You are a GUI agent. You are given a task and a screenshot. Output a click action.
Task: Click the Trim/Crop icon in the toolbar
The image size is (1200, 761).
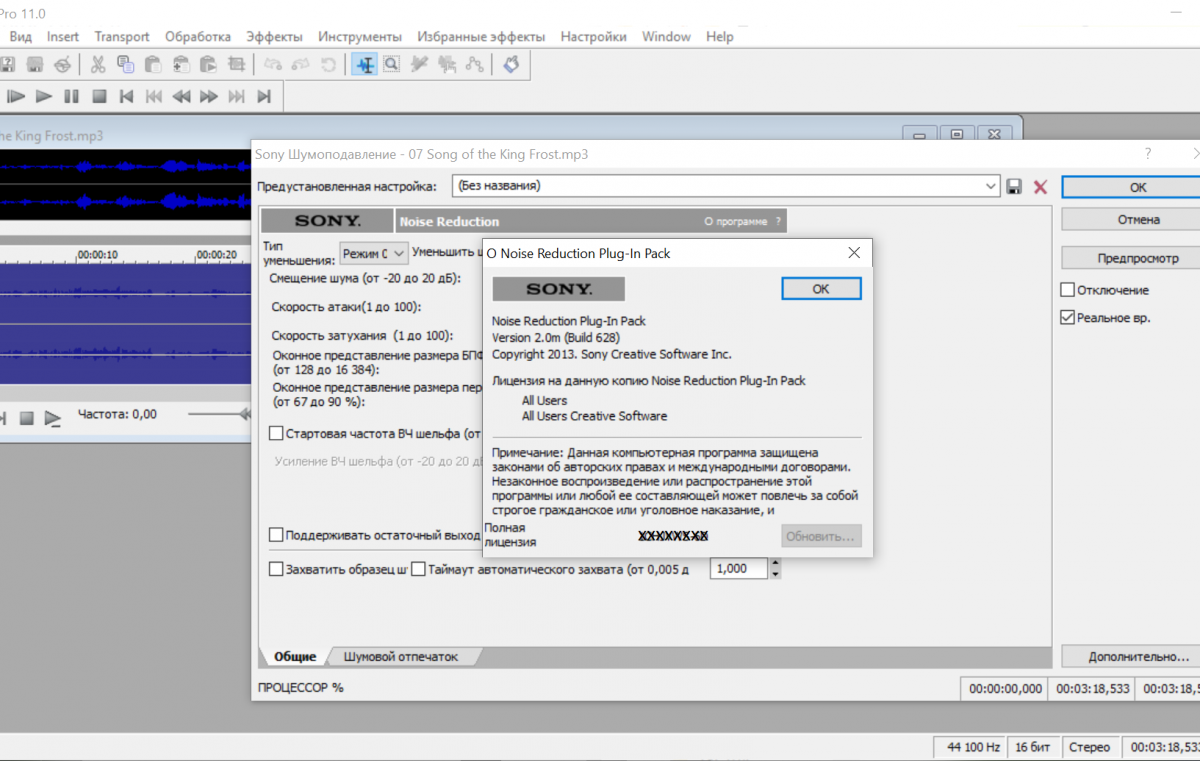(236, 65)
